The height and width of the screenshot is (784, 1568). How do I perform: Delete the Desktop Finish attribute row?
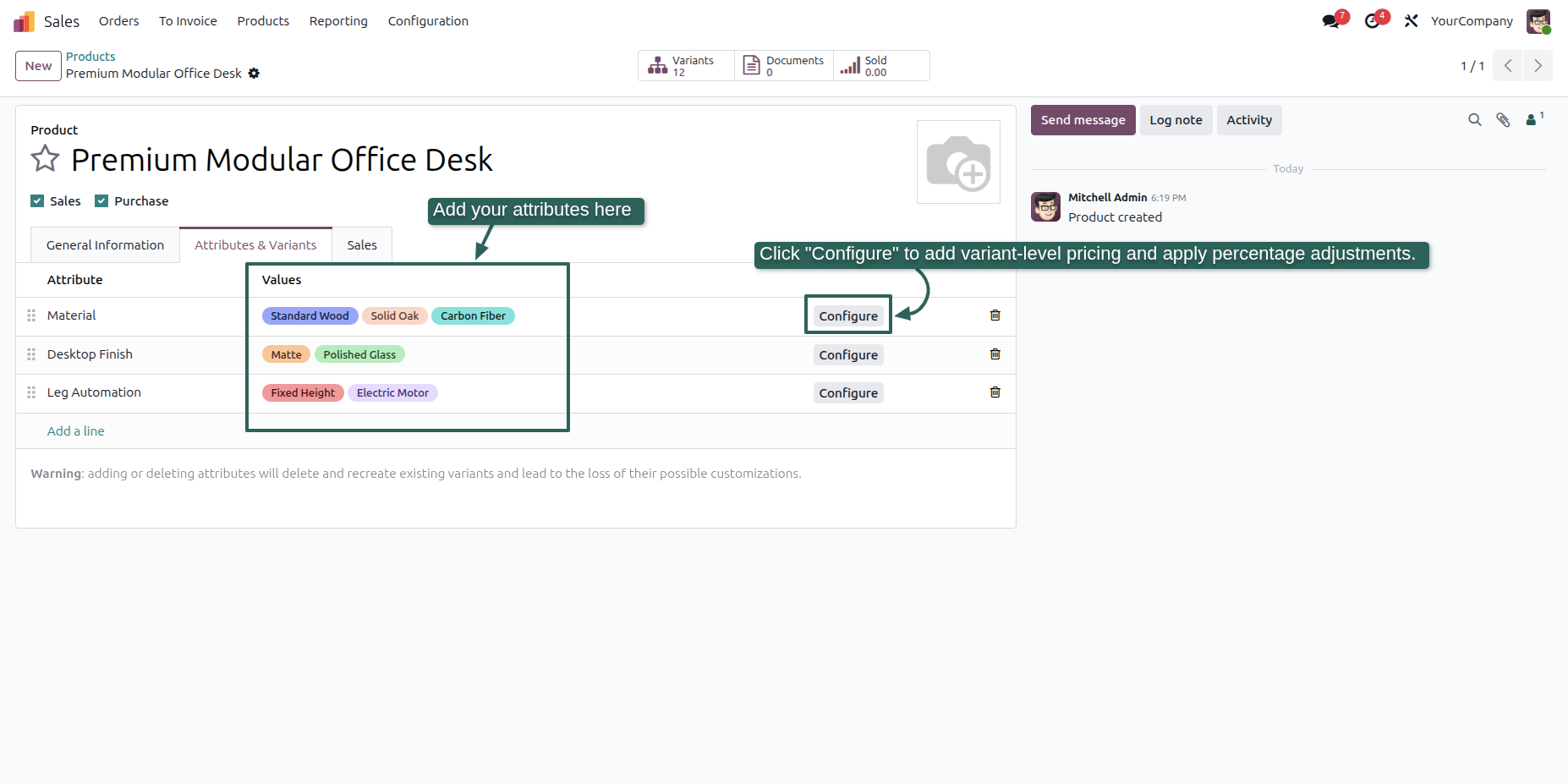click(x=995, y=354)
